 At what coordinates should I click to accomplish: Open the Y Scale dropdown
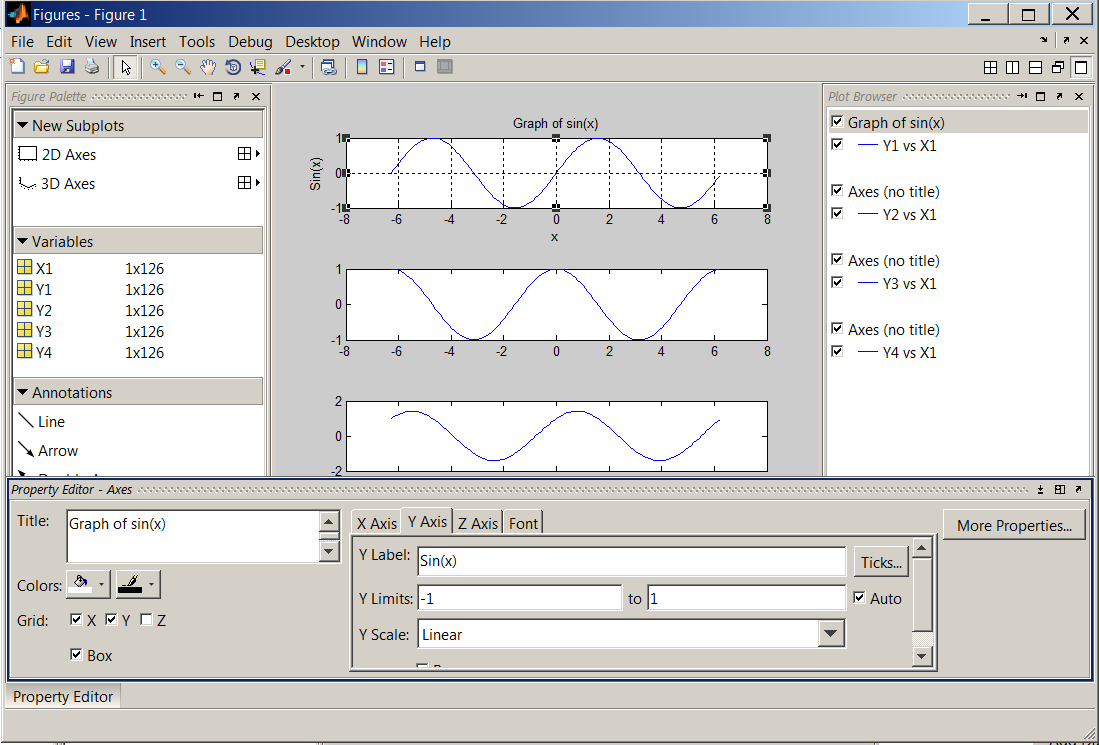[x=831, y=633]
